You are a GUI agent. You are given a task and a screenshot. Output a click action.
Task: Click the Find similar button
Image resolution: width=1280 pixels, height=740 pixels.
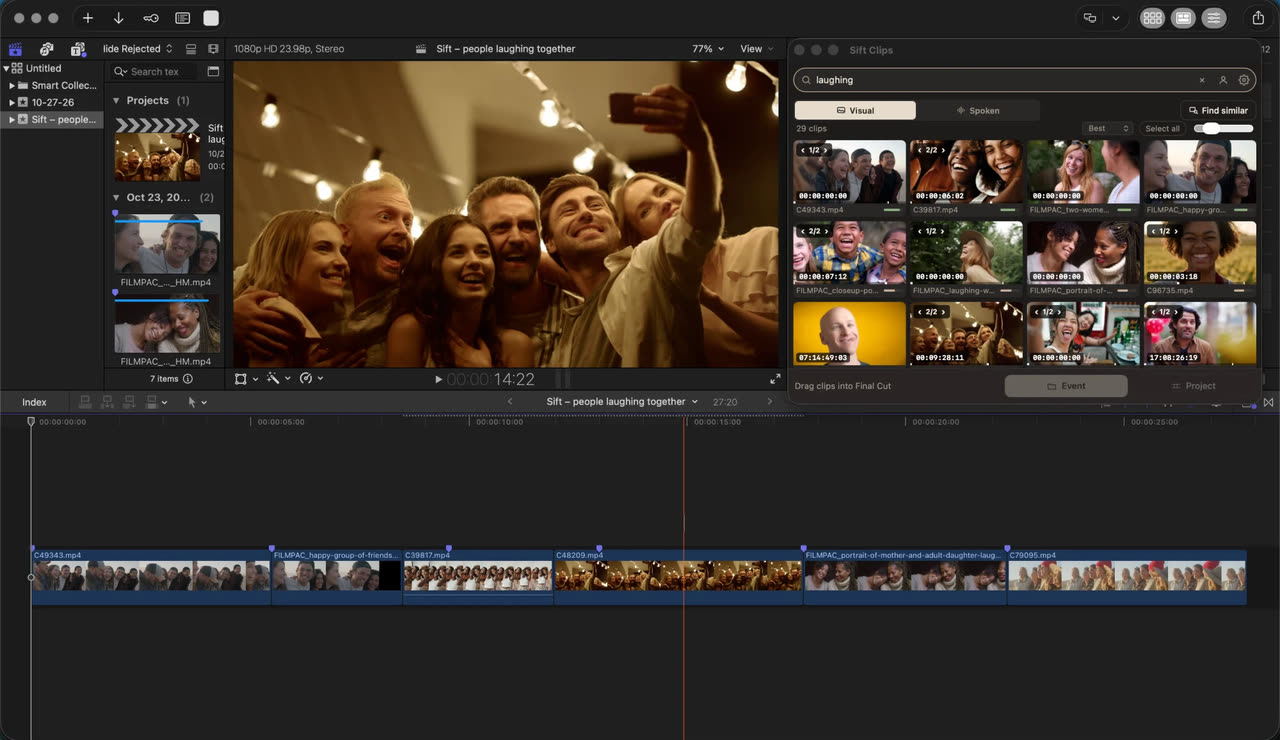(1217, 111)
